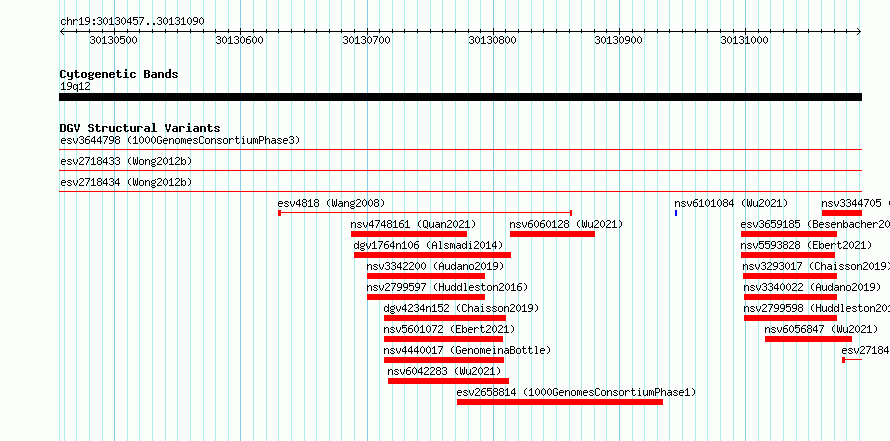The image size is (890, 441).
Task: Click the Cytogenetic Bands track title
Action: point(119,74)
